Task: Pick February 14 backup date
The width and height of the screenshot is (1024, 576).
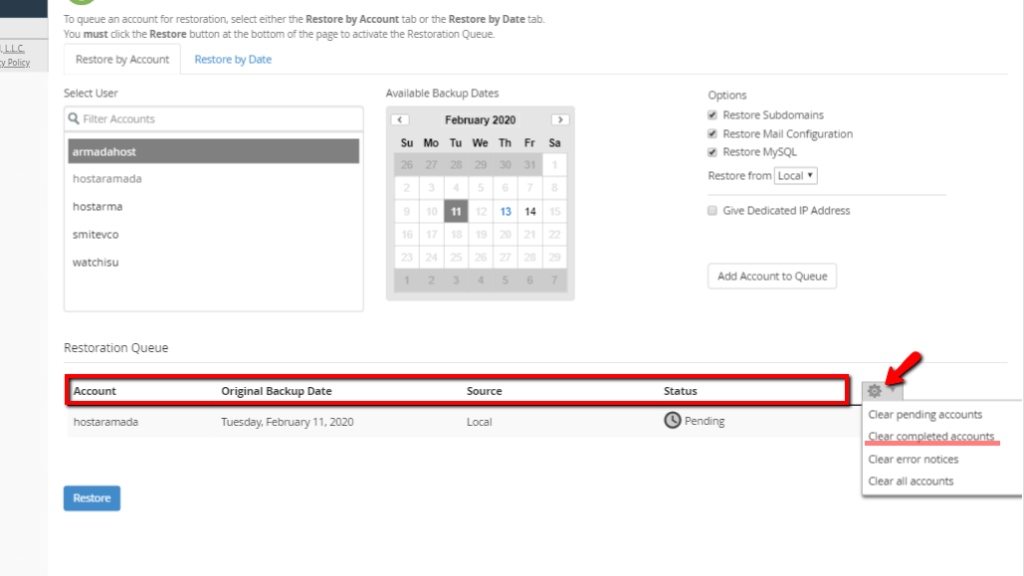Action: (530, 212)
